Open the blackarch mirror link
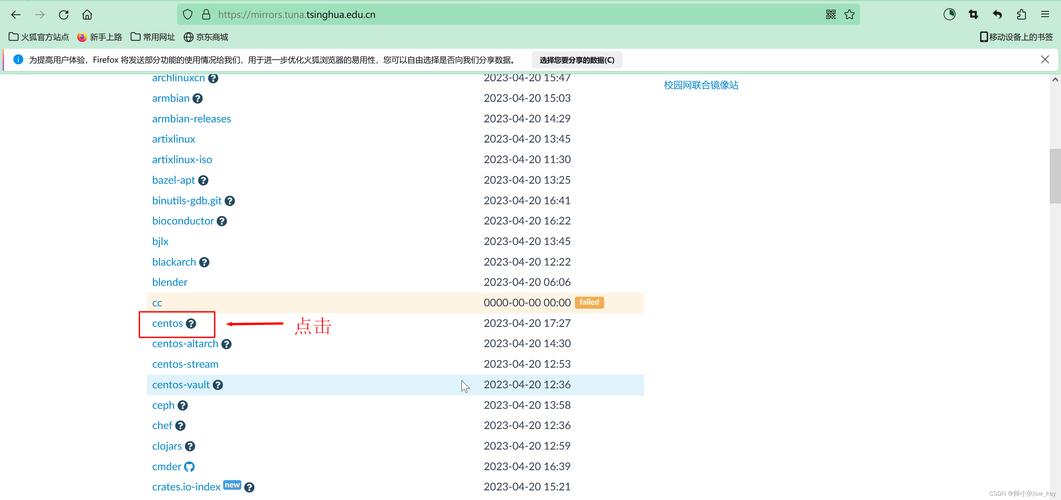 [x=174, y=262]
